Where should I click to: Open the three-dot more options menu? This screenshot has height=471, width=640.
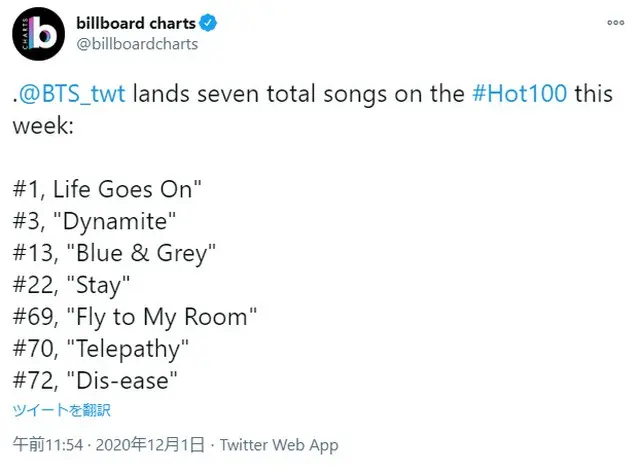click(x=616, y=22)
